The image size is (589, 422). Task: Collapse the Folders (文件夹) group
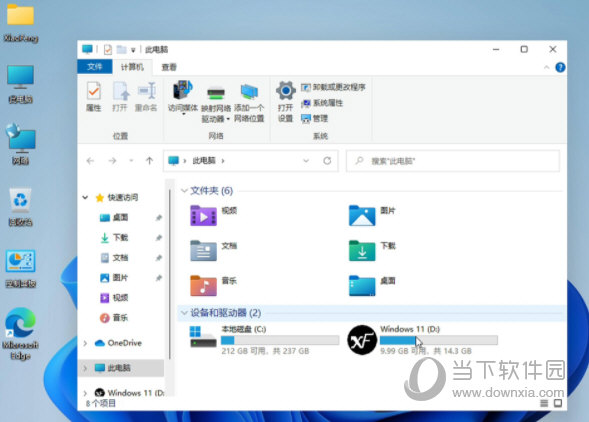click(184, 191)
